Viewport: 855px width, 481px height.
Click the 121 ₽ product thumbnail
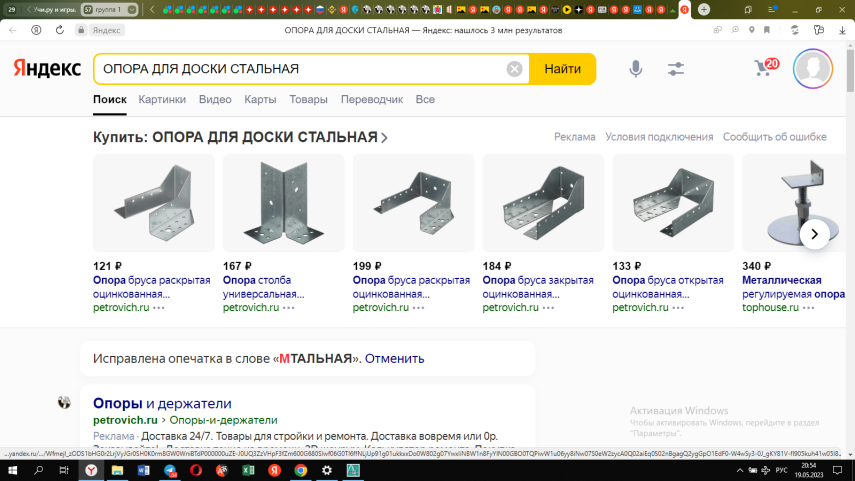point(154,203)
